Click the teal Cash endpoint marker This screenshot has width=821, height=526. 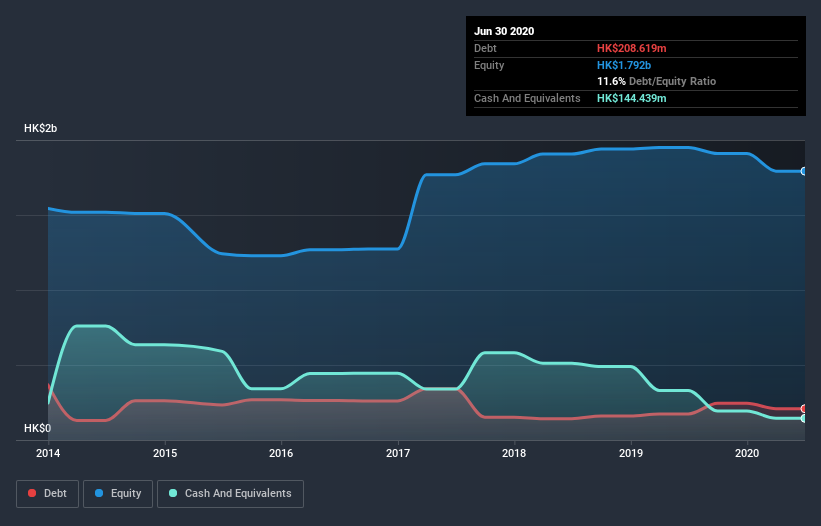tap(804, 419)
